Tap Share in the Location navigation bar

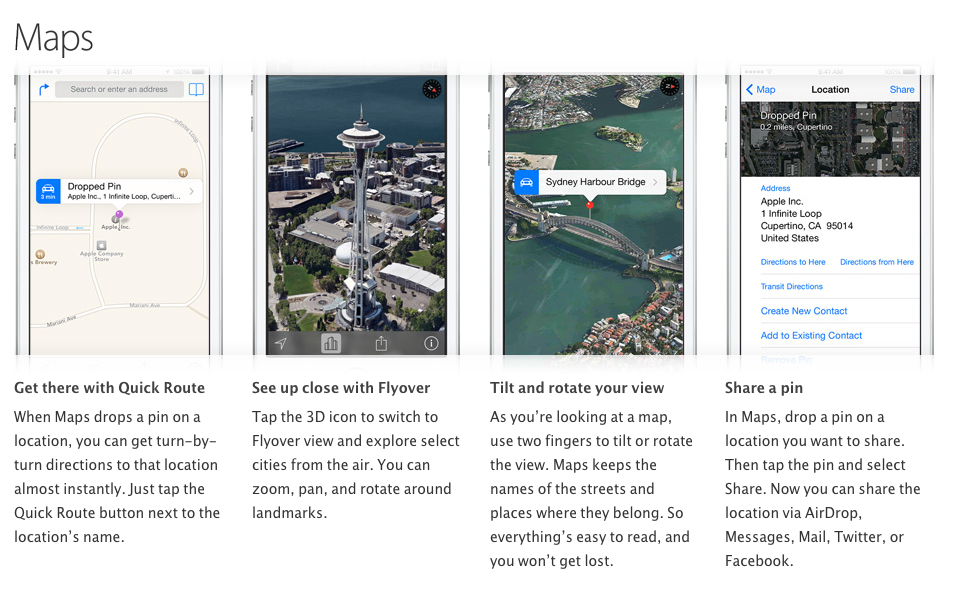tap(902, 89)
